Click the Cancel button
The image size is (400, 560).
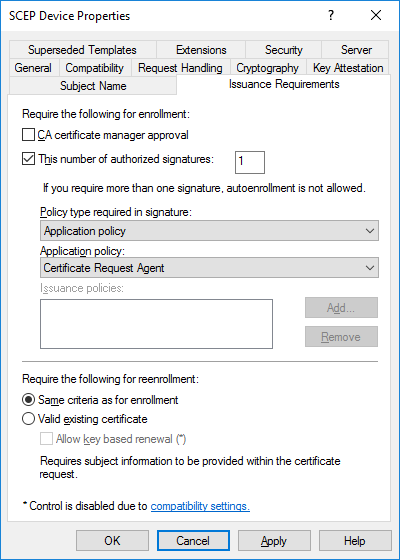[193, 541]
